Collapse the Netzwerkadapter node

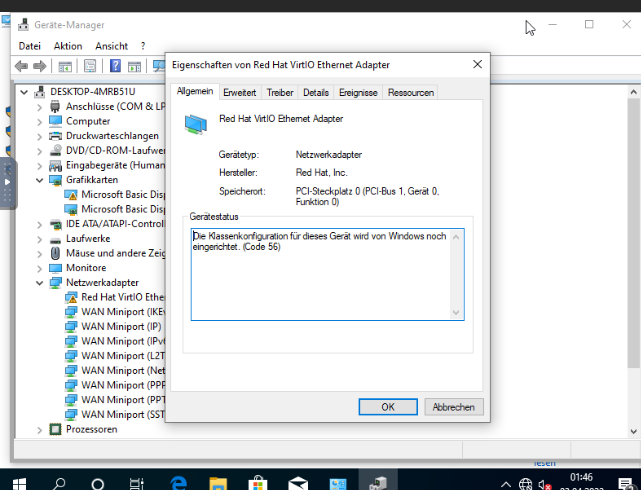(x=39, y=283)
